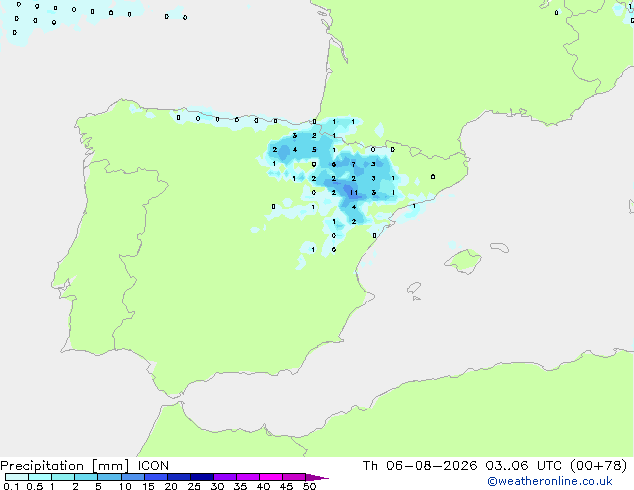This screenshot has height=490, width=634.
Task: Click the time range "03..06 UTC"
Action: [524, 466]
